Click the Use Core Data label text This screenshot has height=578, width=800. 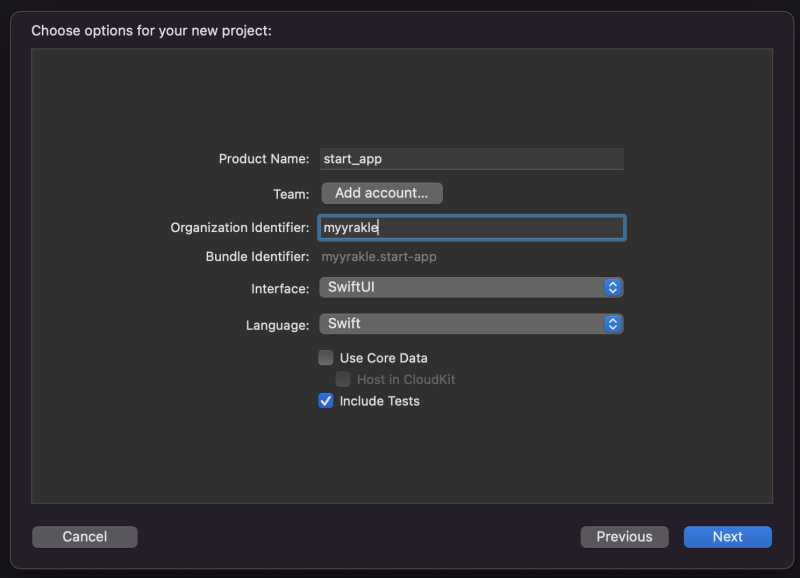[x=384, y=358]
